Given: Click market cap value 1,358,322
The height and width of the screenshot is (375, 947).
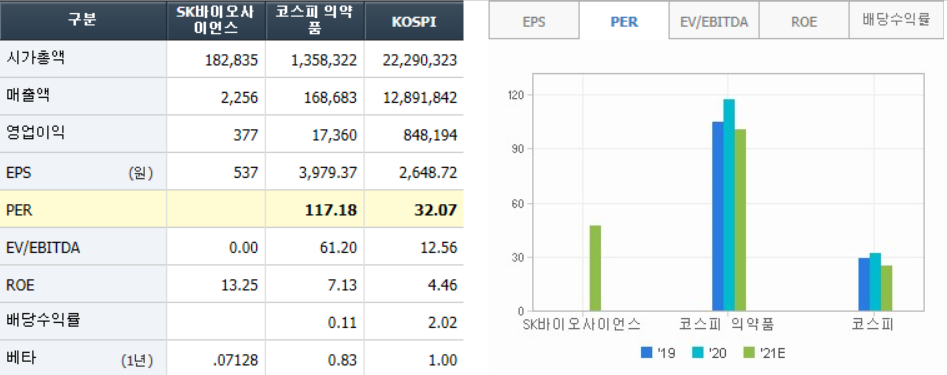Looking at the screenshot, I should (324, 60).
